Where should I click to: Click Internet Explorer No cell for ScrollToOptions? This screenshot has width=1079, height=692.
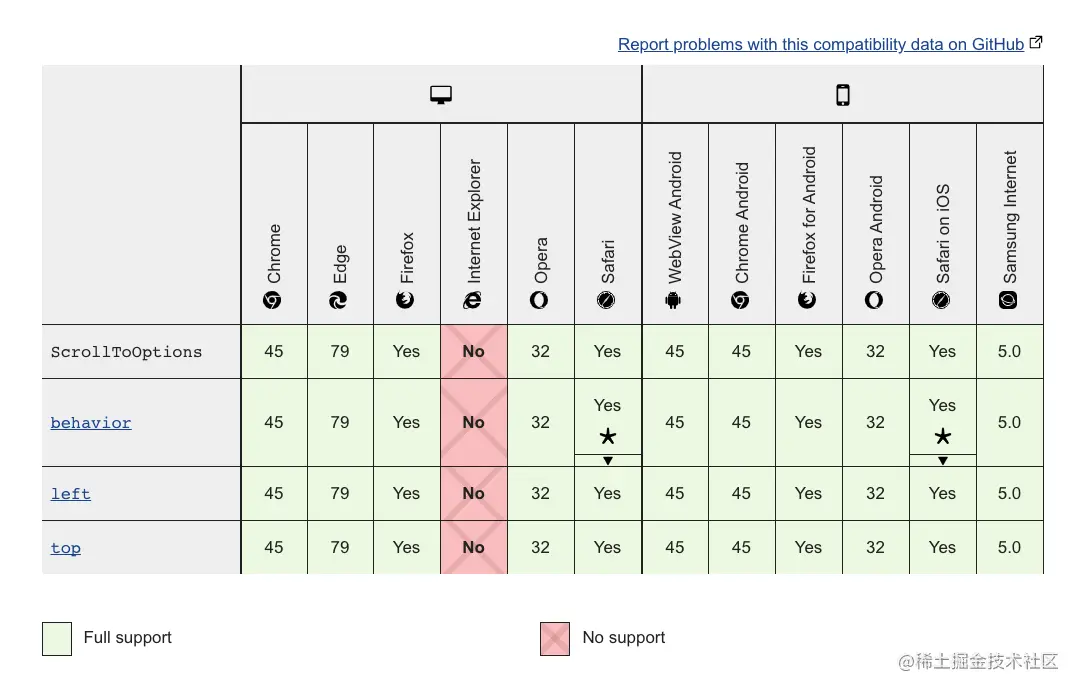pyautogui.click(x=473, y=351)
